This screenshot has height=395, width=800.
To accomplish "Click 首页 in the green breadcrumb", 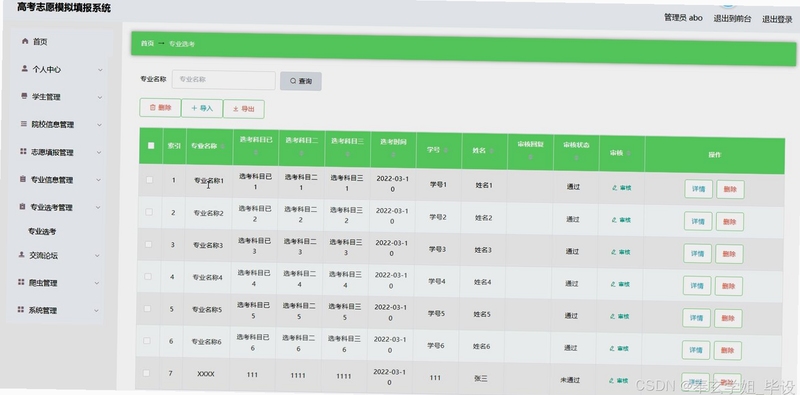I will tap(147, 43).
